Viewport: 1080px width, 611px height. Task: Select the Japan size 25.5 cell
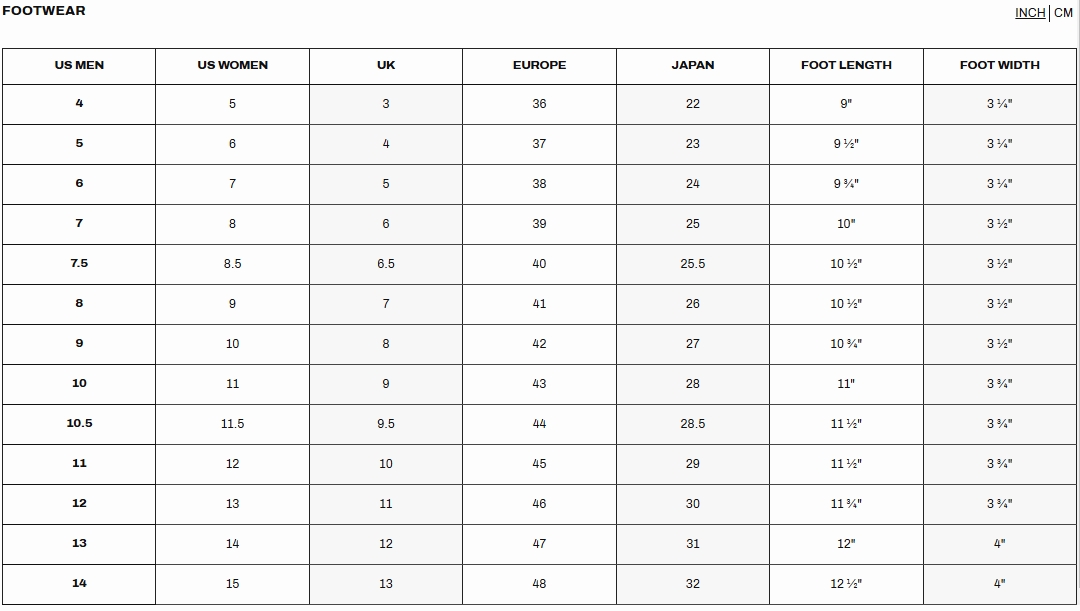[x=693, y=264]
